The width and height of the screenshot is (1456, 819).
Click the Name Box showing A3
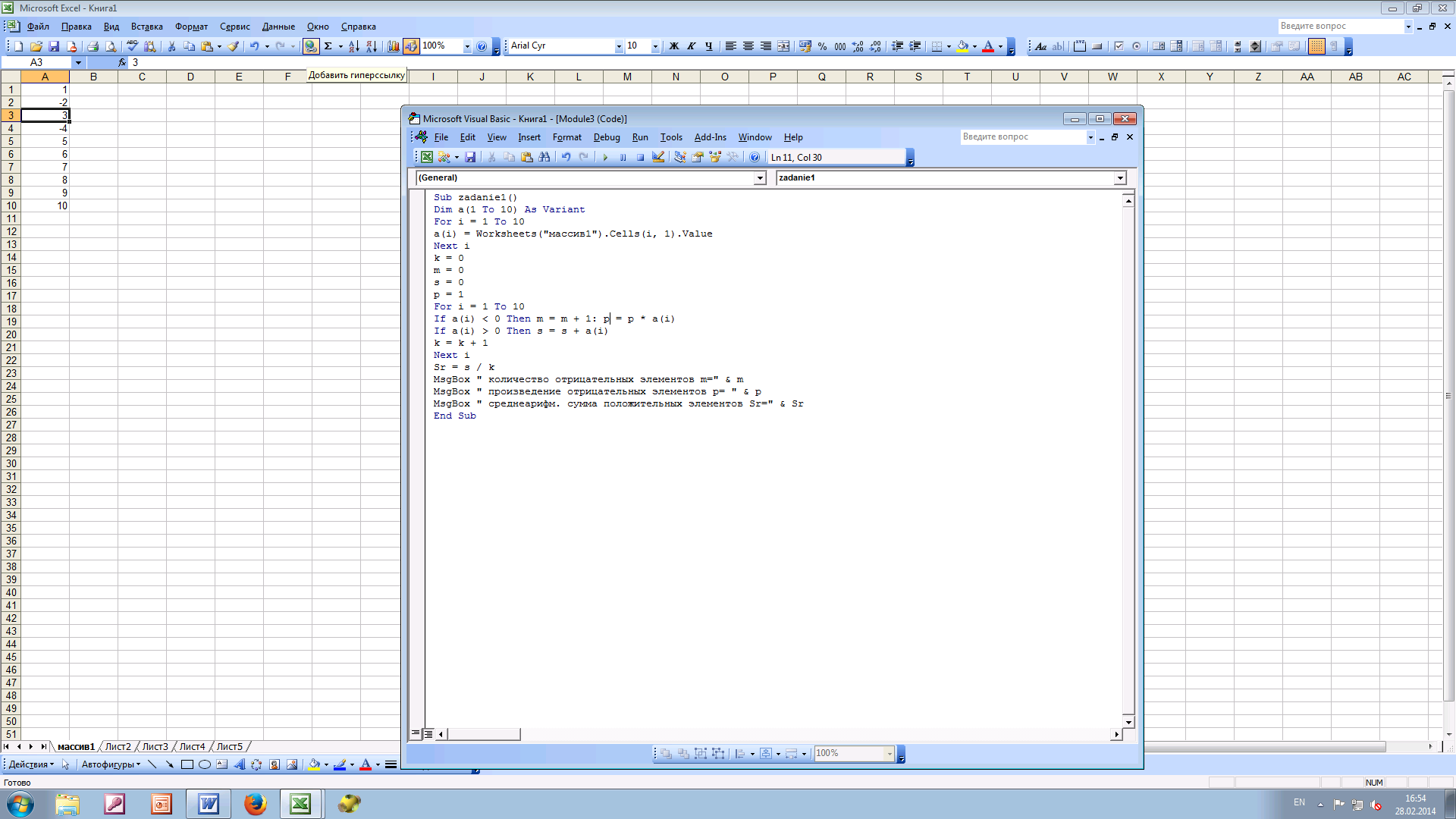pyautogui.click(x=36, y=62)
